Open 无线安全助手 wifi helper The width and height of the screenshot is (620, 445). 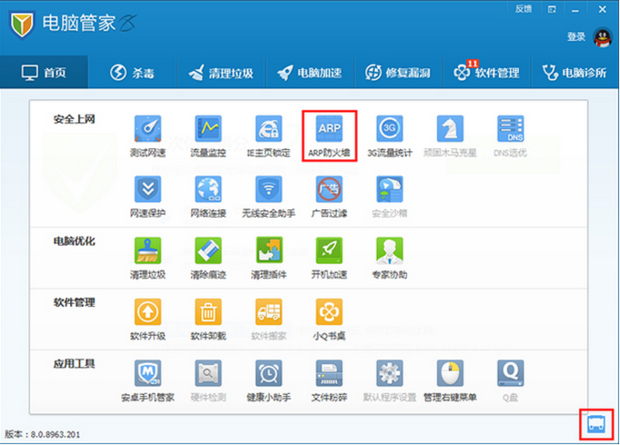click(x=268, y=194)
